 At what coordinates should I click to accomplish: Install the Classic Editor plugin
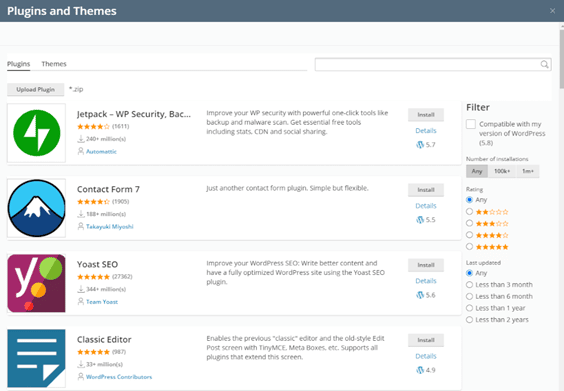click(x=426, y=340)
